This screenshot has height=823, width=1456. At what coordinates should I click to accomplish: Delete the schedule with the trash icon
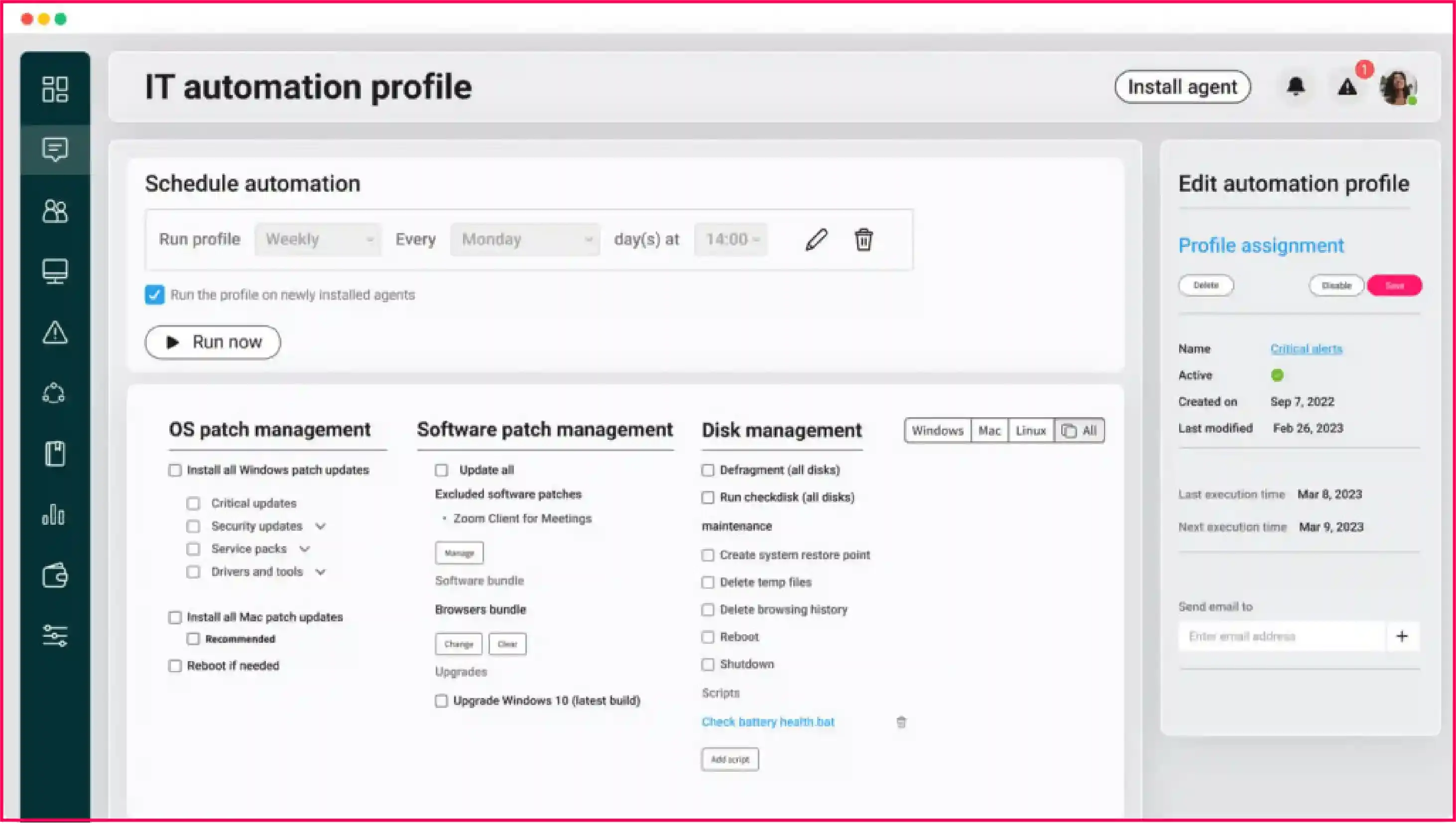point(863,239)
